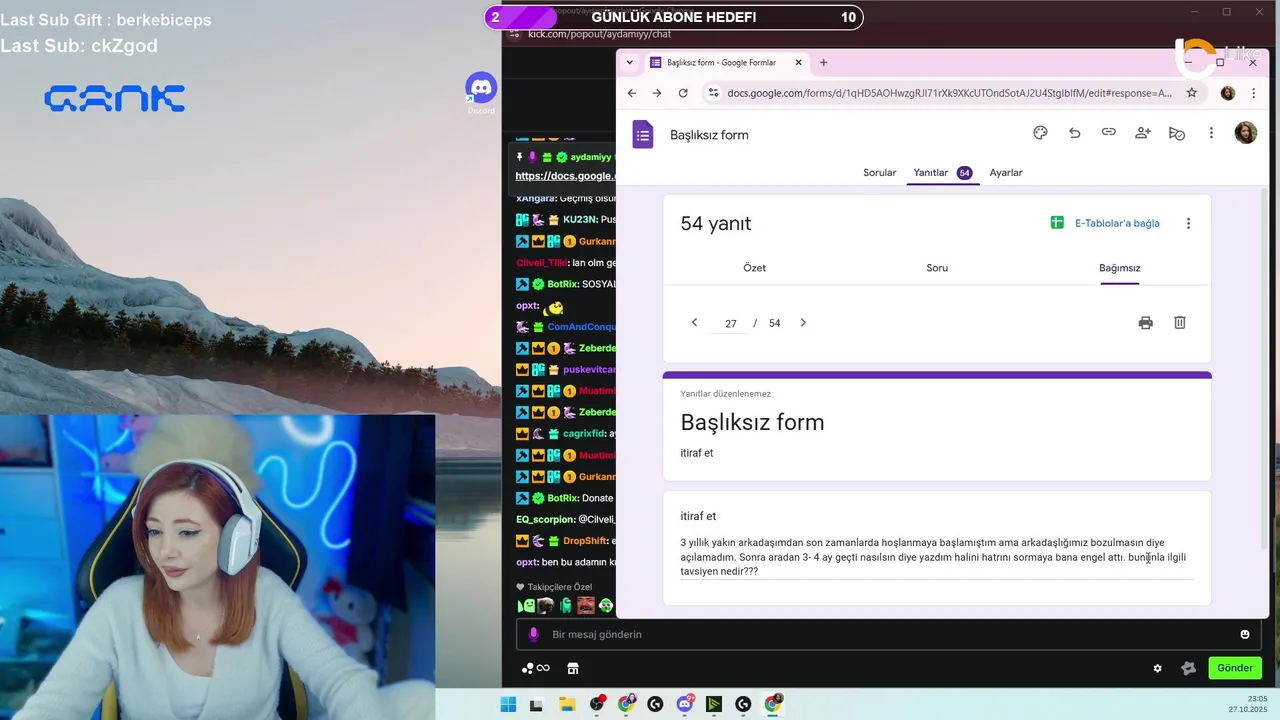Screen dimensions: 1280x720
Task: Open Discord from the taskbar
Action: click(x=685, y=704)
